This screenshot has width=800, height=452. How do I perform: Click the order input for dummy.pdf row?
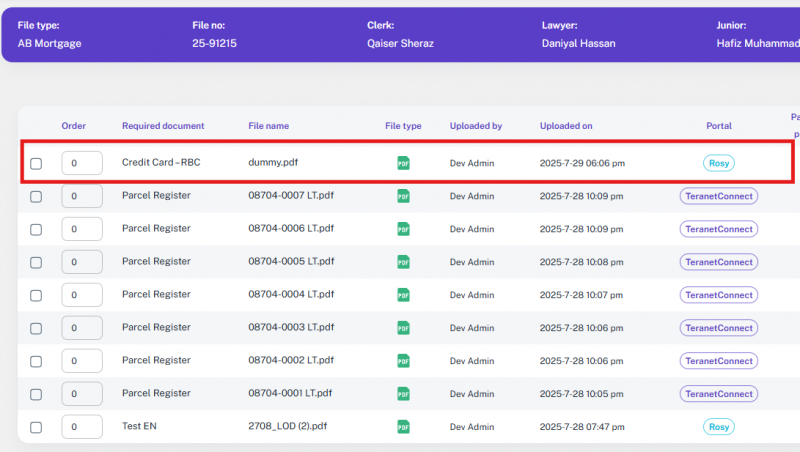tap(82, 163)
